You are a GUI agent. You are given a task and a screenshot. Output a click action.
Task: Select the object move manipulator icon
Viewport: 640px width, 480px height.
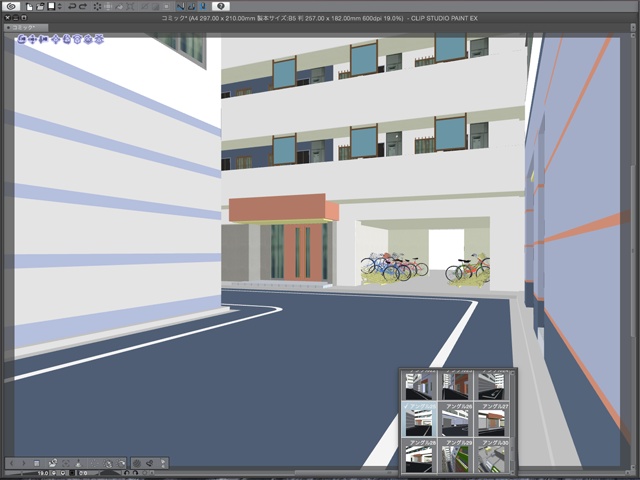pos(56,39)
